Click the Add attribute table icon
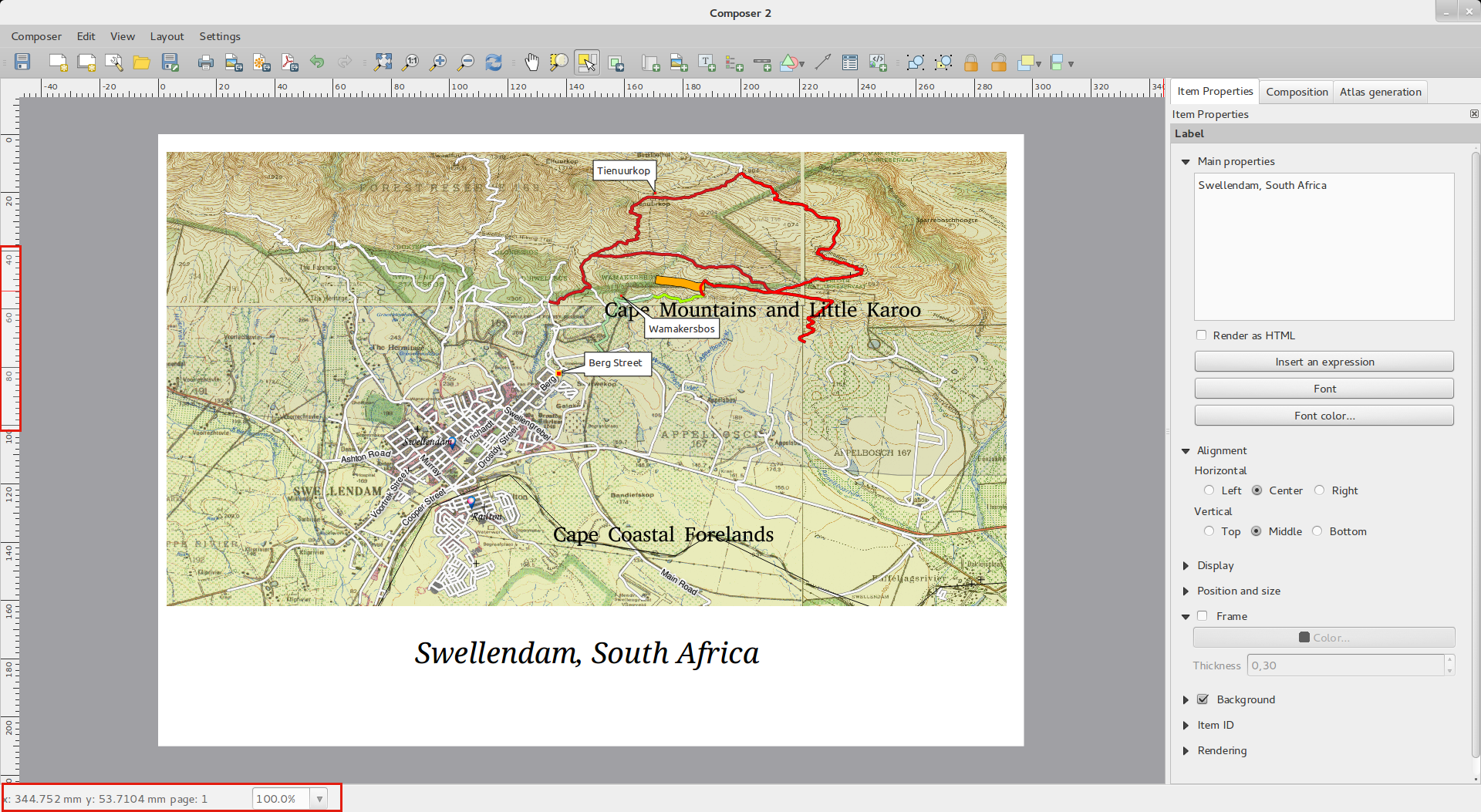 tap(849, 62)
